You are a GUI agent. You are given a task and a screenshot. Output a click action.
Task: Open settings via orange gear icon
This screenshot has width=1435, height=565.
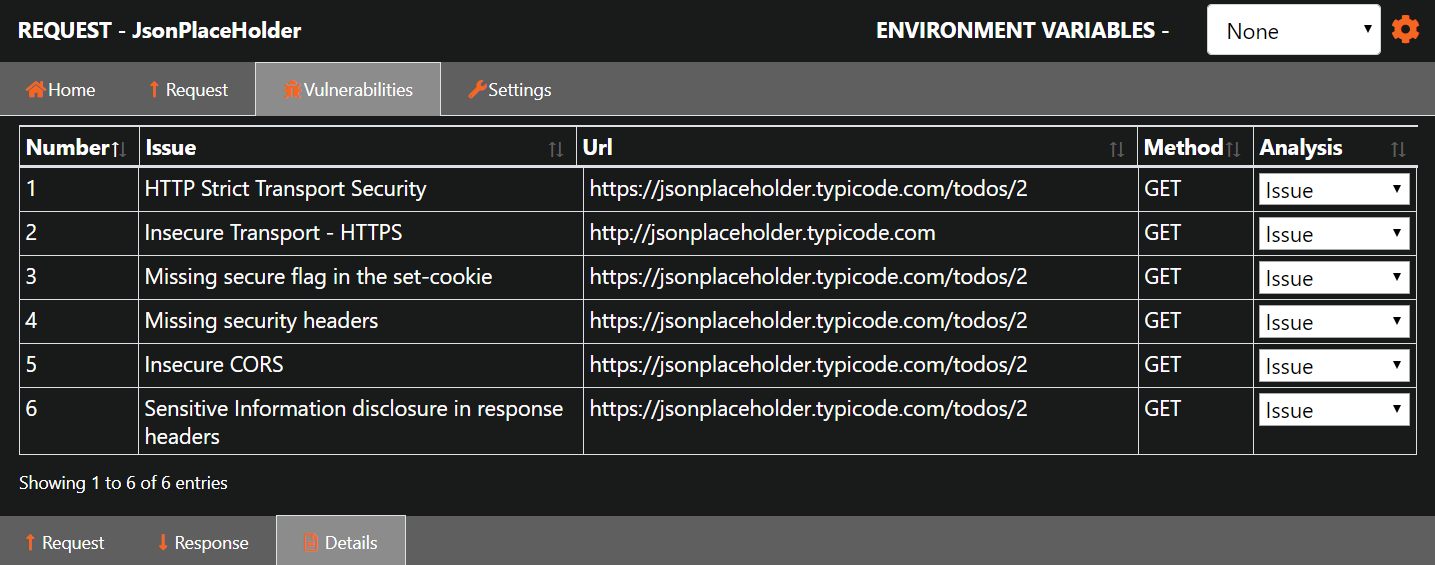1405,30
